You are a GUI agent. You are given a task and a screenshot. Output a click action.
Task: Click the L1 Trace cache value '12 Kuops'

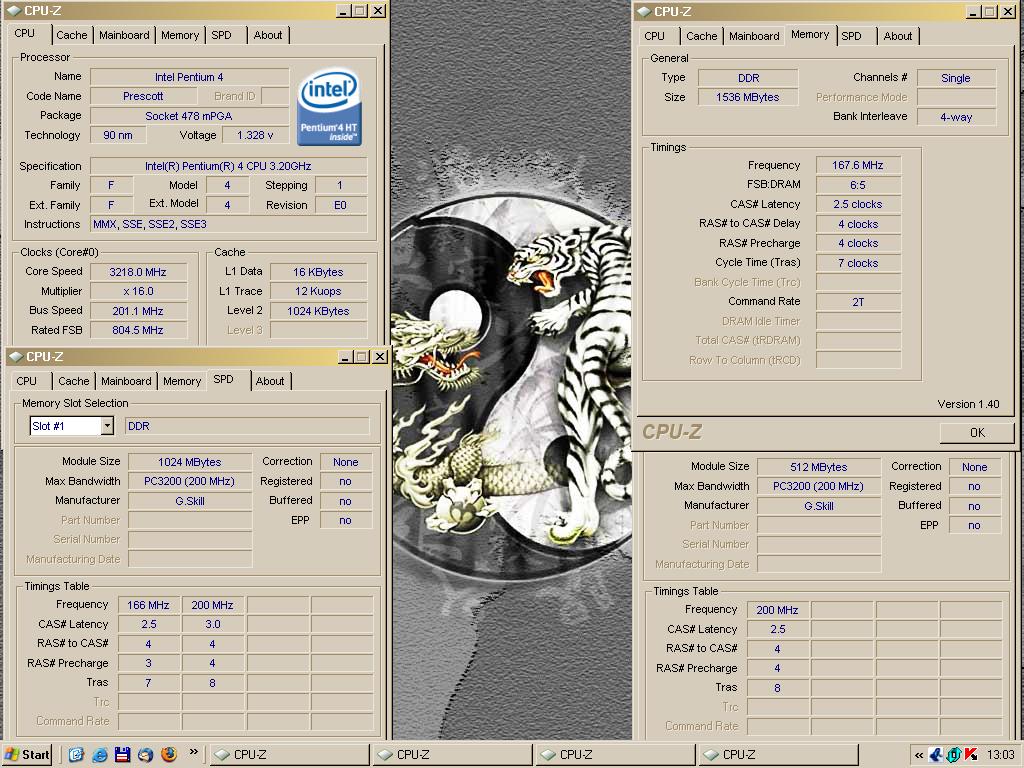pos(318,291)
